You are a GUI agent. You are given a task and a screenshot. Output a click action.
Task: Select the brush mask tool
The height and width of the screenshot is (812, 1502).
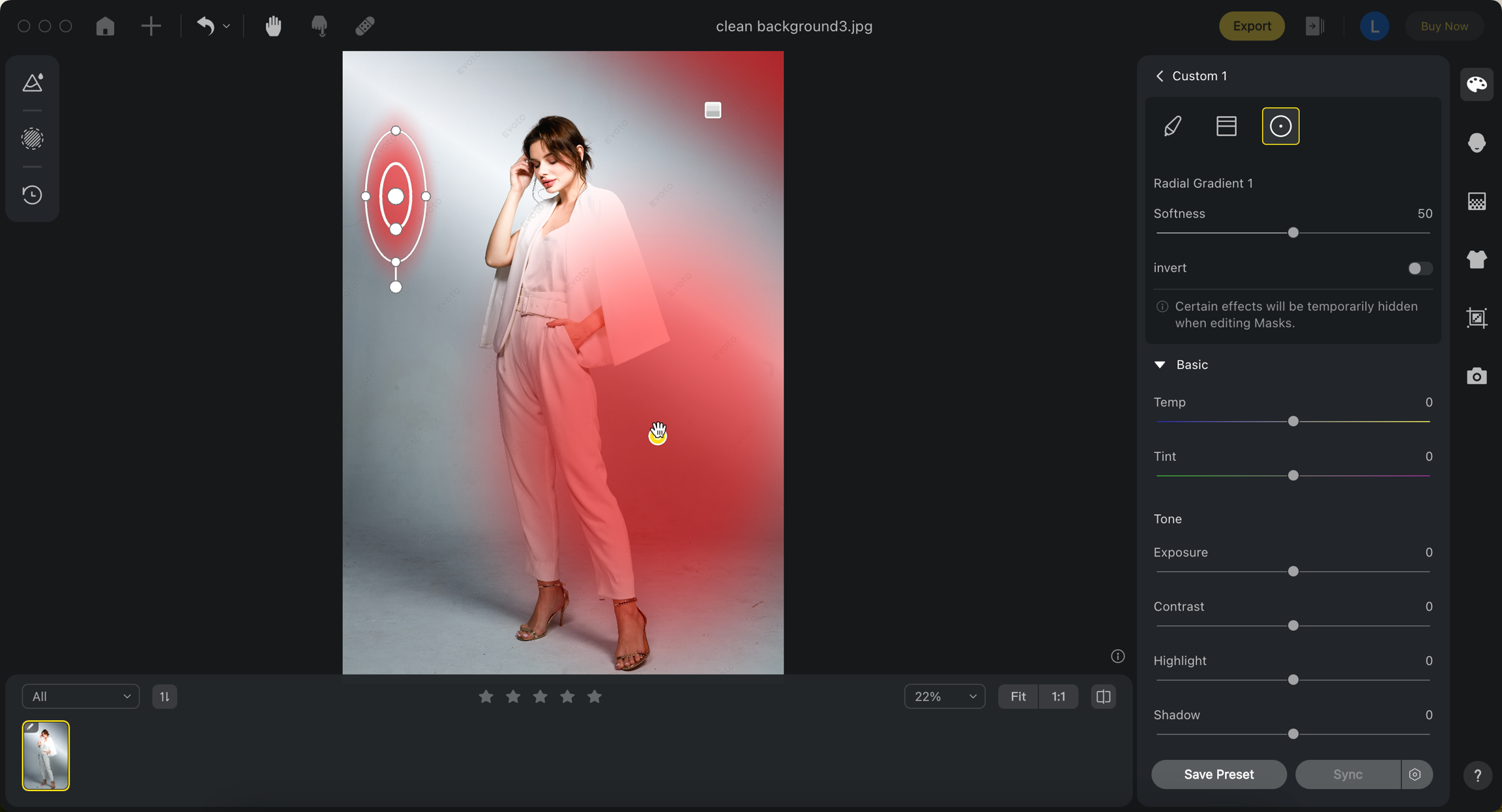coord(1173,126)
